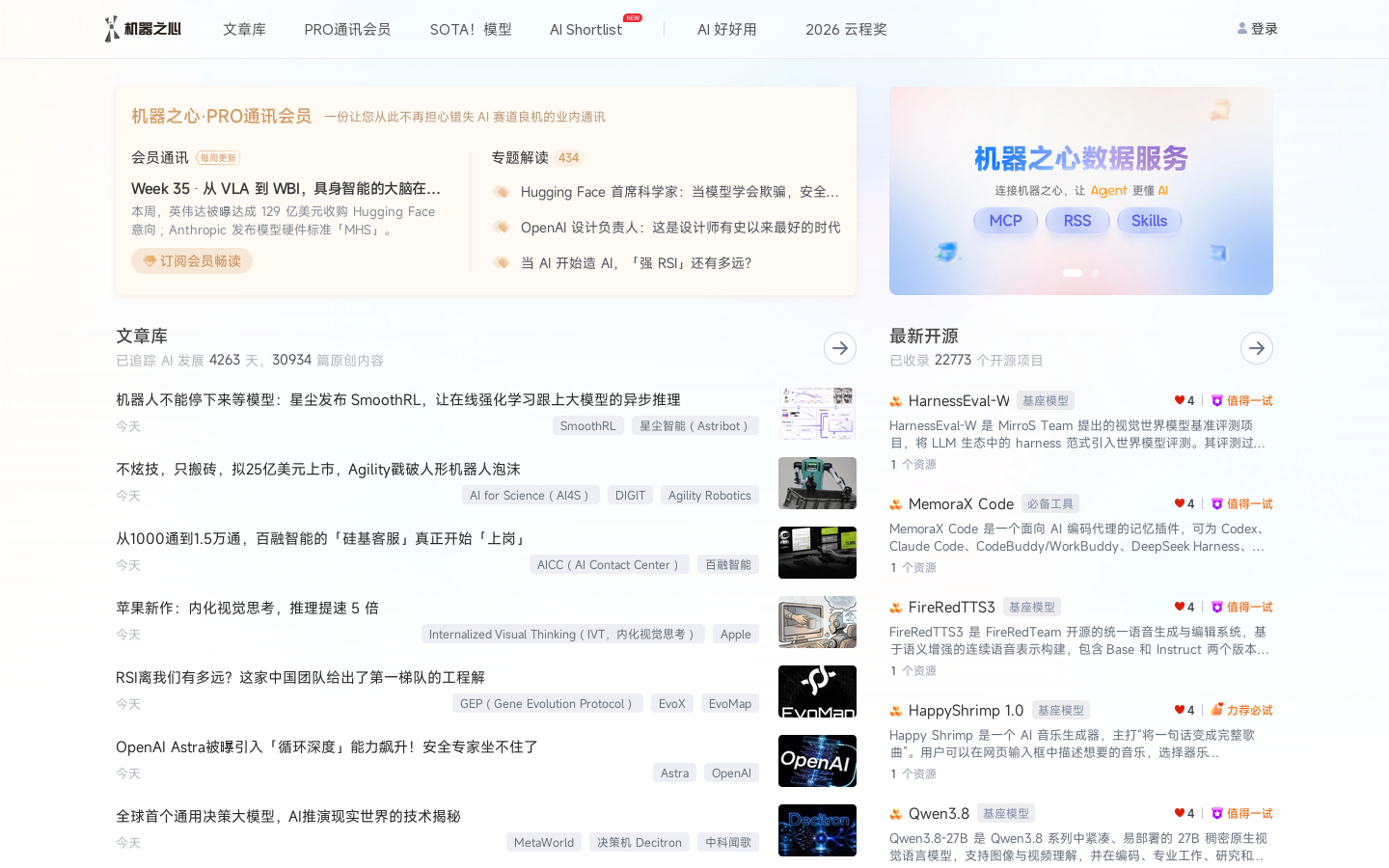Click the DIGIT tag
The height and width of the screenshot is (868, 1389).
pos(630,496)
